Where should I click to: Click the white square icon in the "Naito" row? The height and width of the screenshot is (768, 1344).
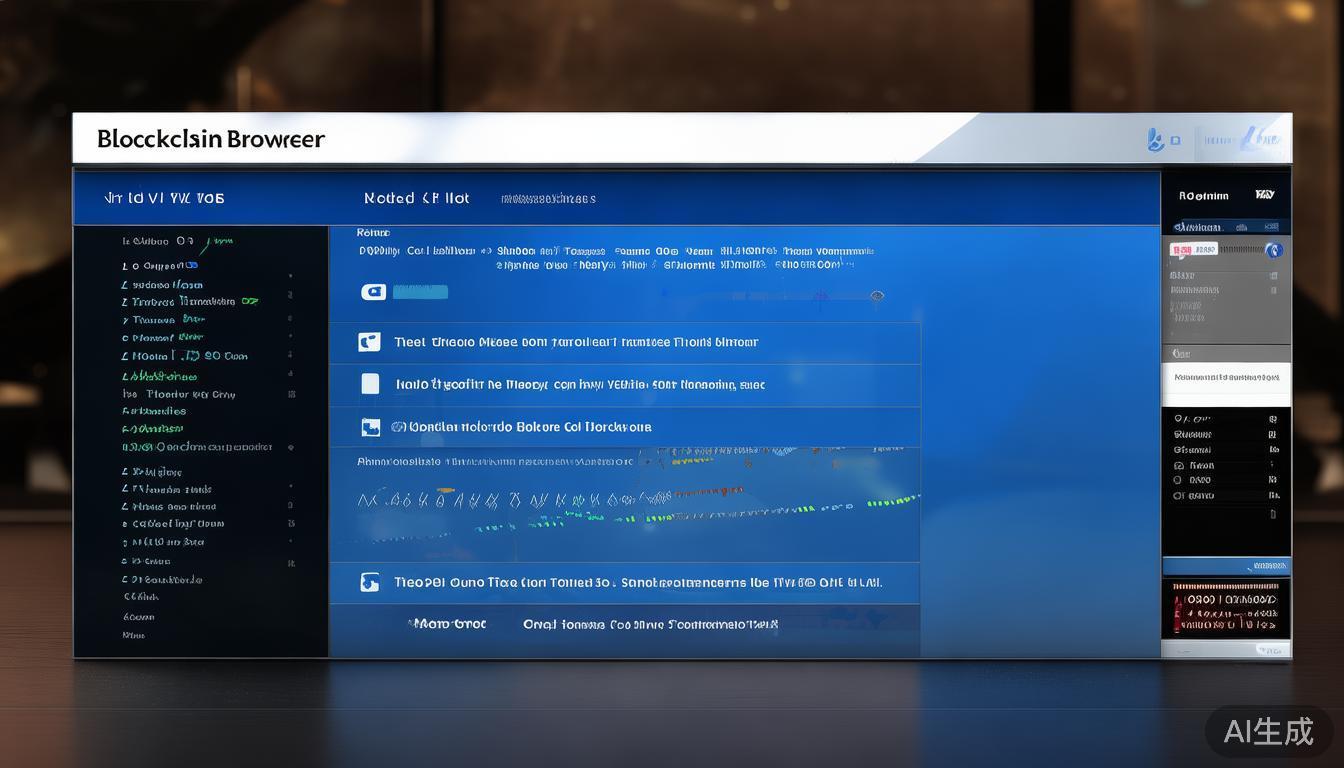(x=370, y=384)
